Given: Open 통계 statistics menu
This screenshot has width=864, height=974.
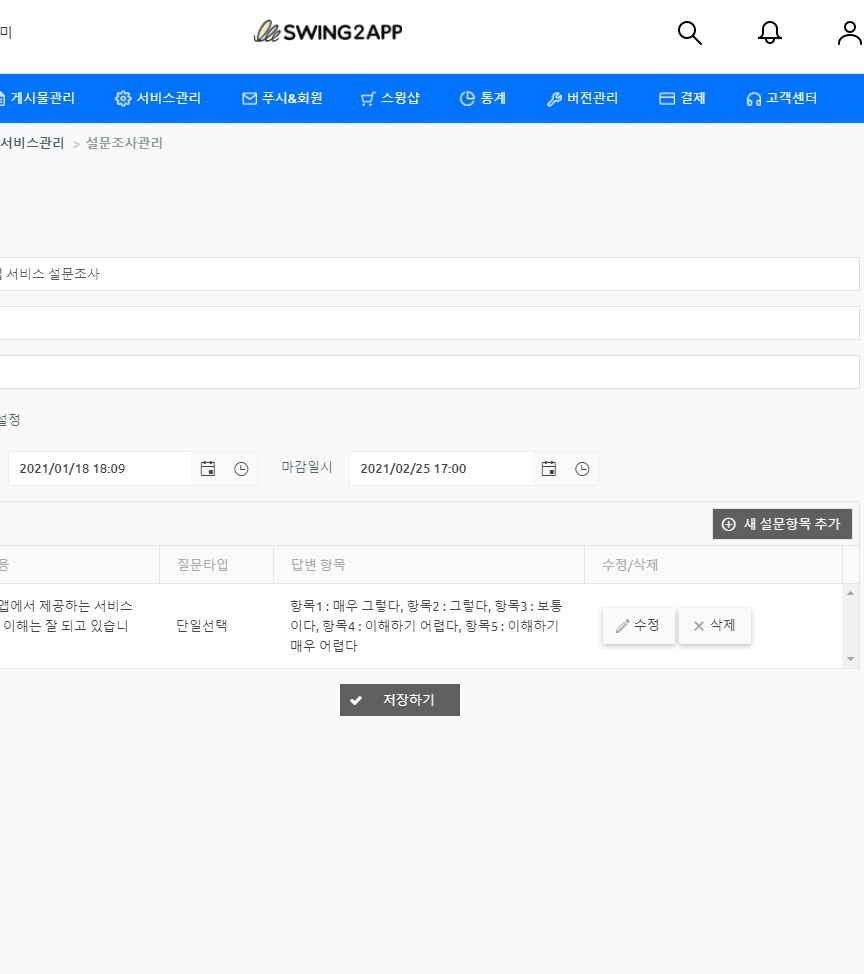Looking at the screenshot, I should (482, 98).
